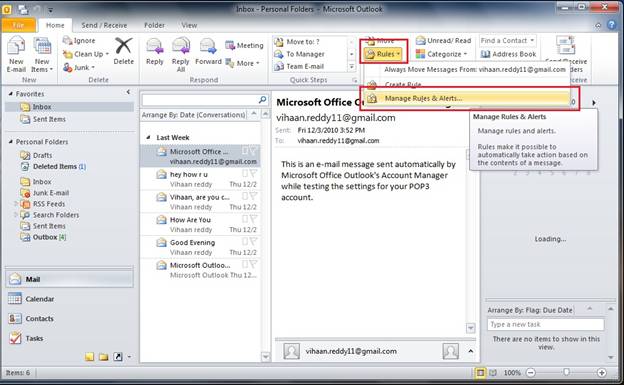Click 'Arrange By: Date (Conversations)' header
This screenshot has height=385, width=624.
194,115
